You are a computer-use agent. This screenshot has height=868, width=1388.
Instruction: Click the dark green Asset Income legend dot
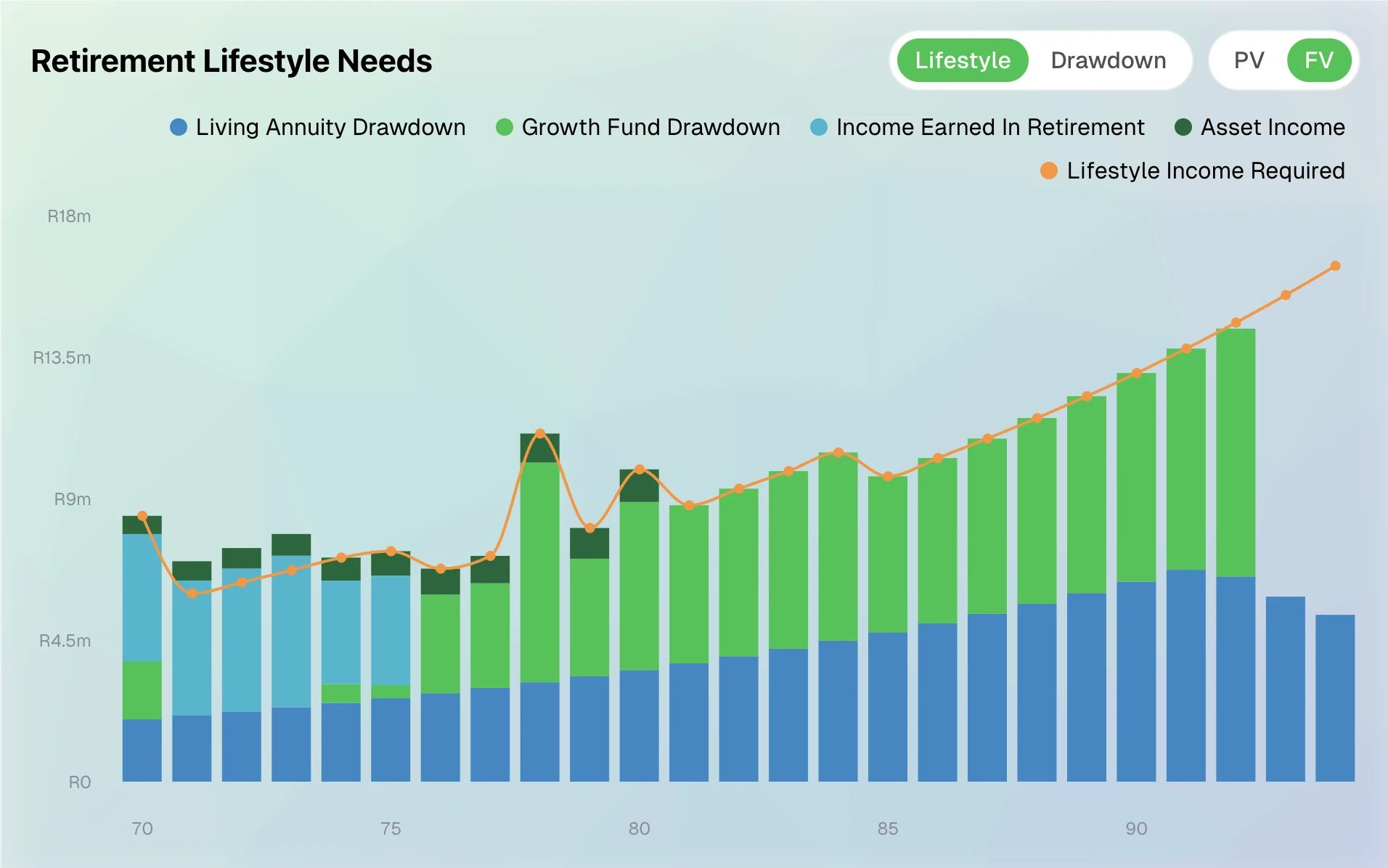1183,127
